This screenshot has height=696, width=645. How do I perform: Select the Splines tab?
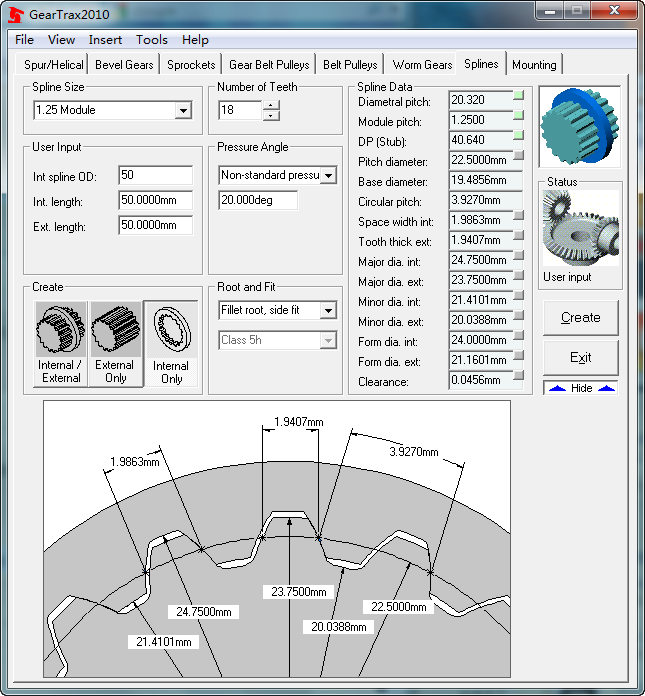coord(481,64)
